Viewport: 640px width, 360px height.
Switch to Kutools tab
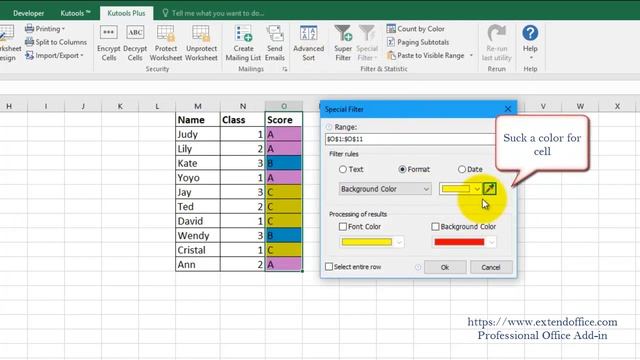[76, 13]
